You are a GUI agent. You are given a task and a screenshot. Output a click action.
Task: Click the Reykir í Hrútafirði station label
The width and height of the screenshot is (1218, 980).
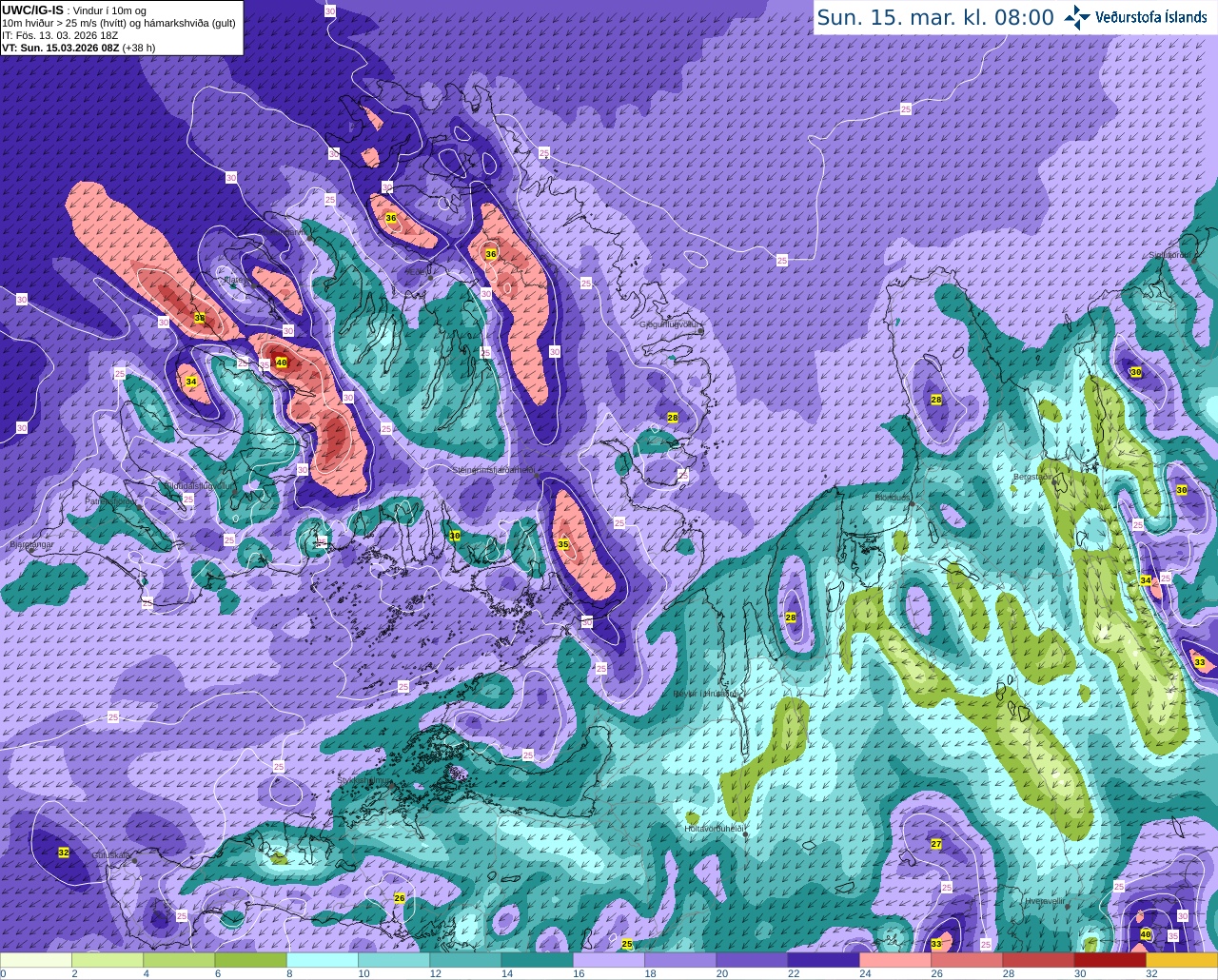(706, 694)
